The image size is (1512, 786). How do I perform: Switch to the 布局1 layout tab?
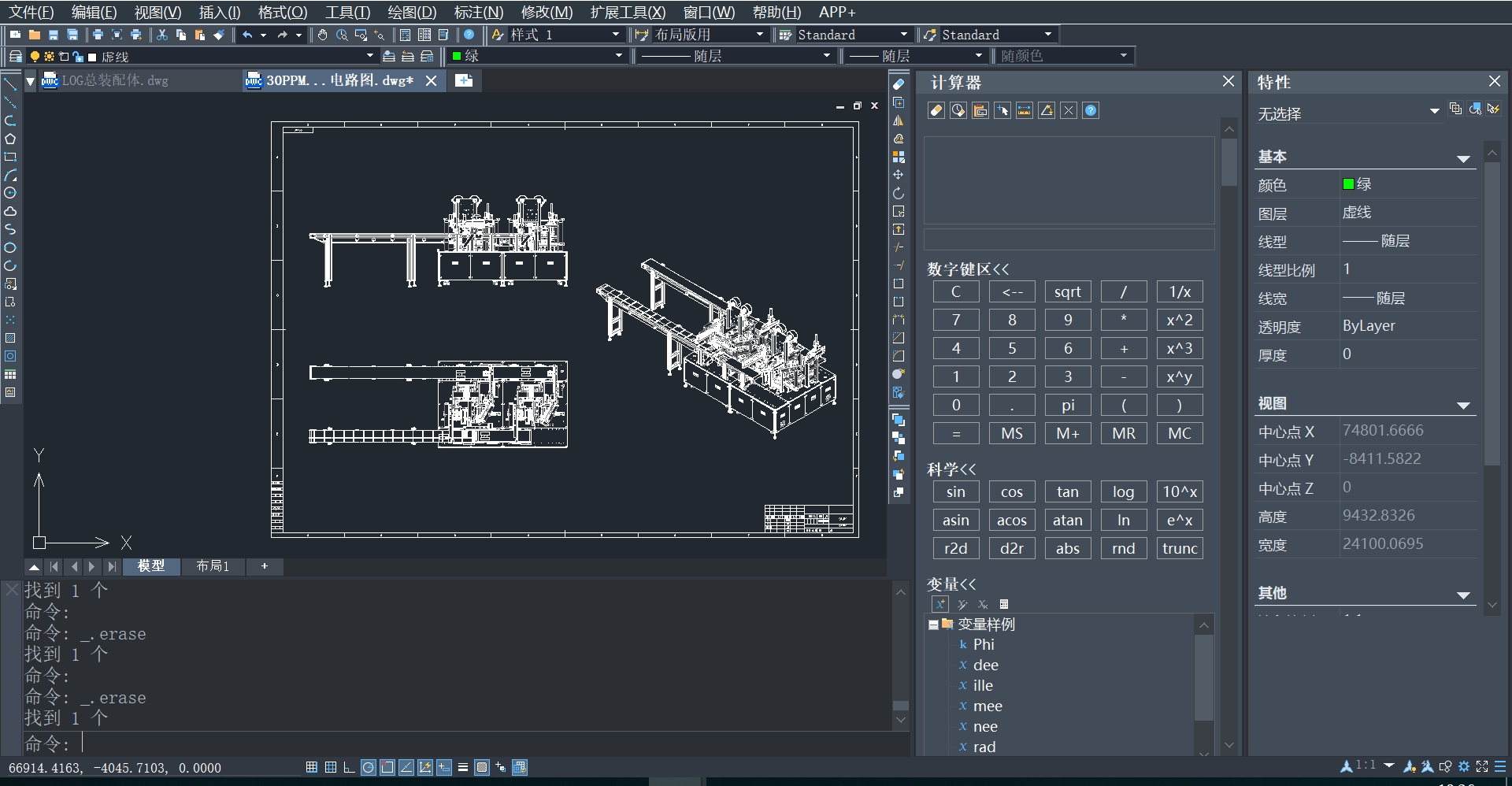(x=213, y=566)
